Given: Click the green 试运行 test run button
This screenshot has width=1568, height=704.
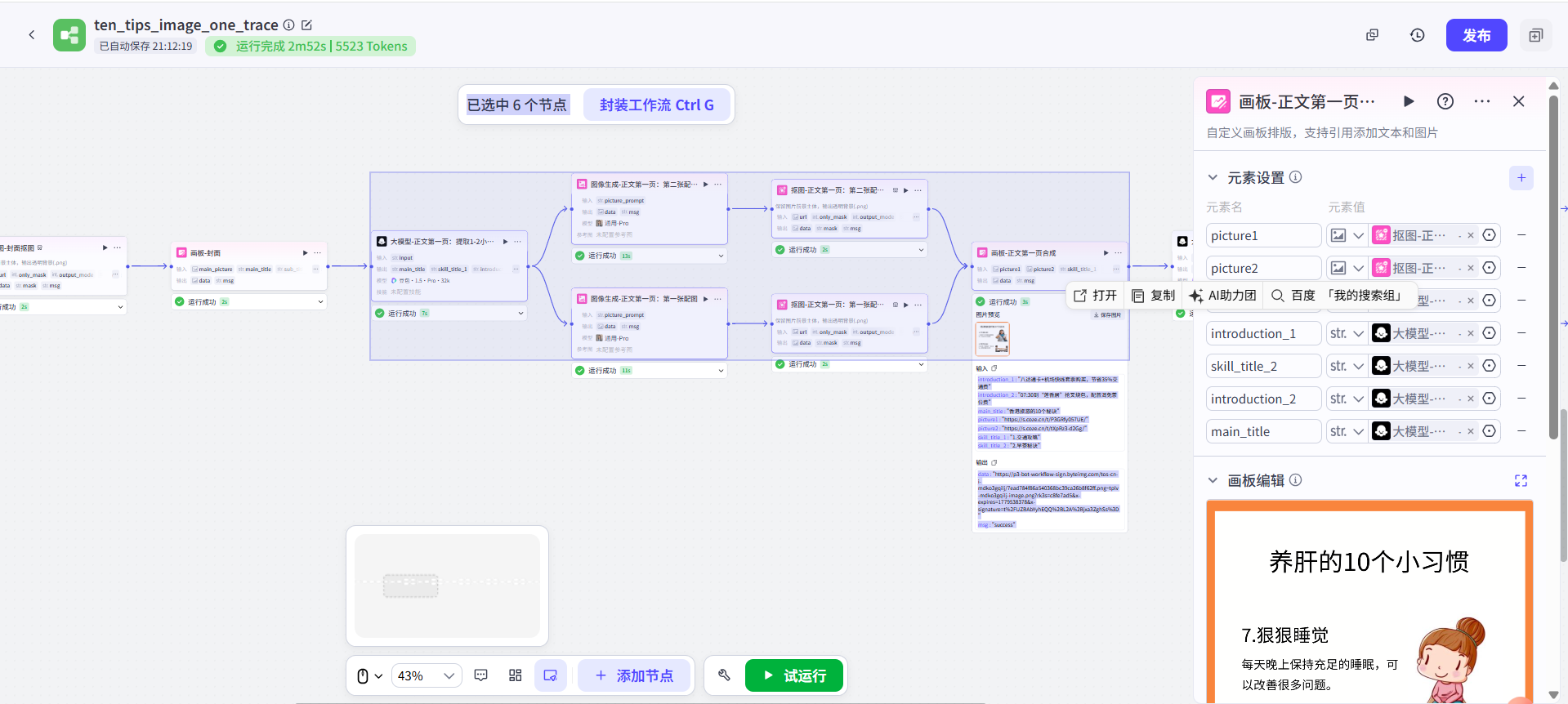Looking at the screenshot, I should pyautogui.click(x=794, y=675).
